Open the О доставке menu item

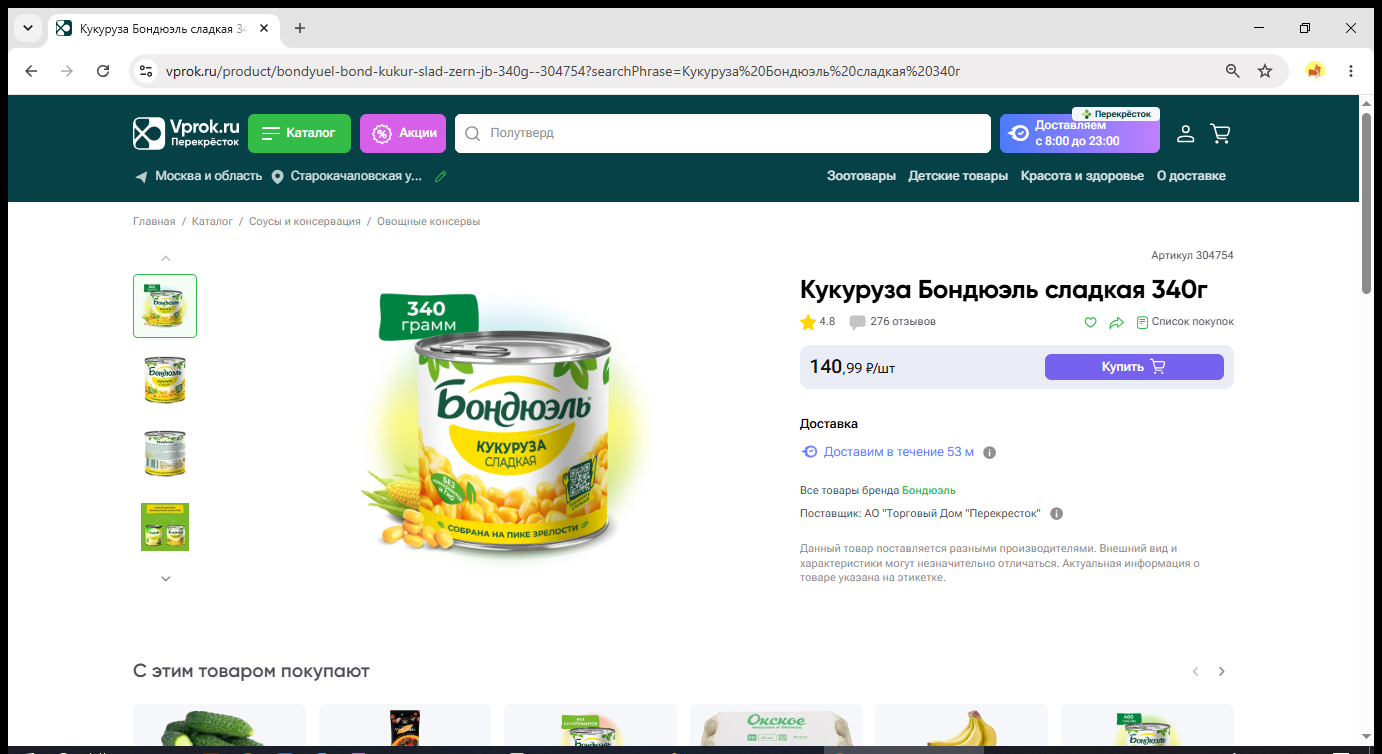click(x=1191, y=176)
